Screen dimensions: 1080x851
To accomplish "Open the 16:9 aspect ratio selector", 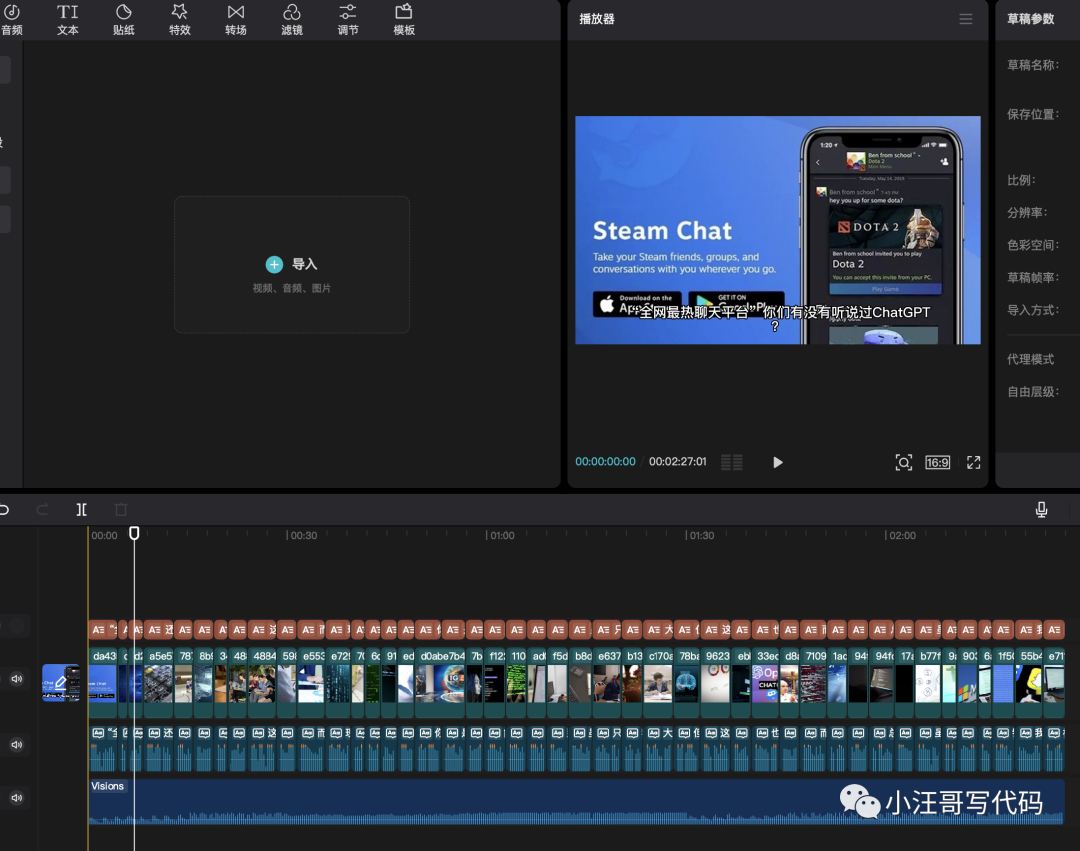I will [937, 462].
